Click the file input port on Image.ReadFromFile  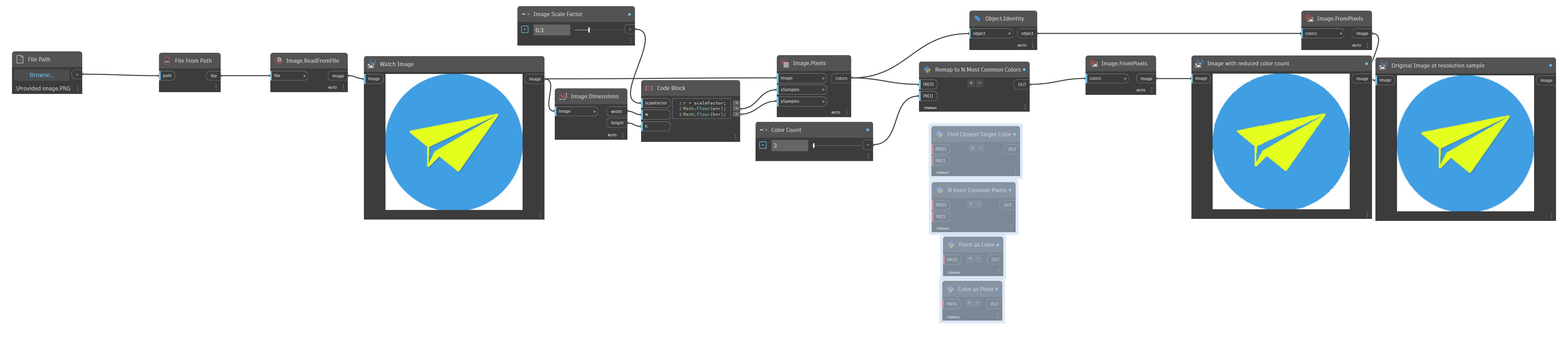[x=289, y=75]
